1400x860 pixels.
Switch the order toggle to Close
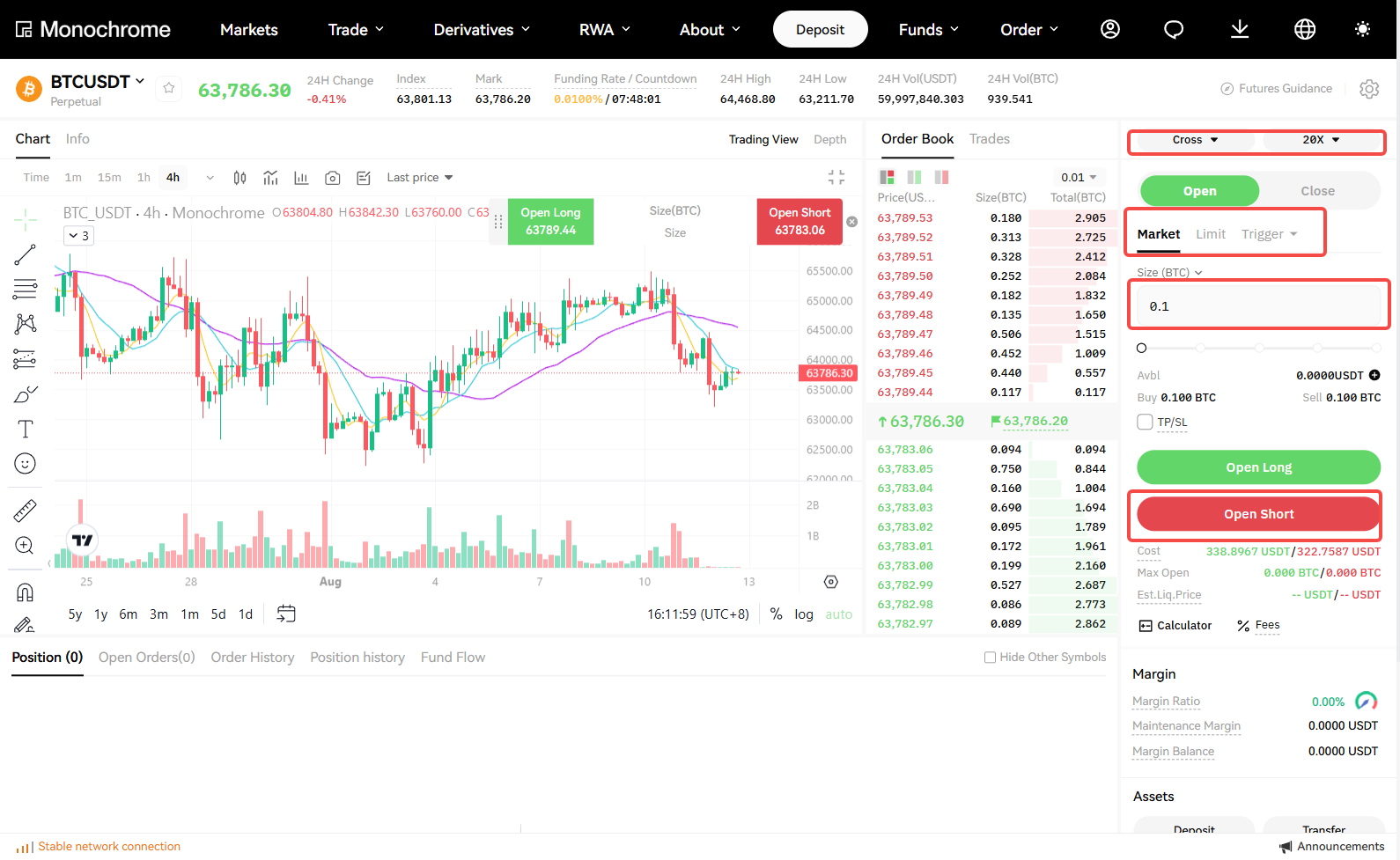tap(1317, 191)
